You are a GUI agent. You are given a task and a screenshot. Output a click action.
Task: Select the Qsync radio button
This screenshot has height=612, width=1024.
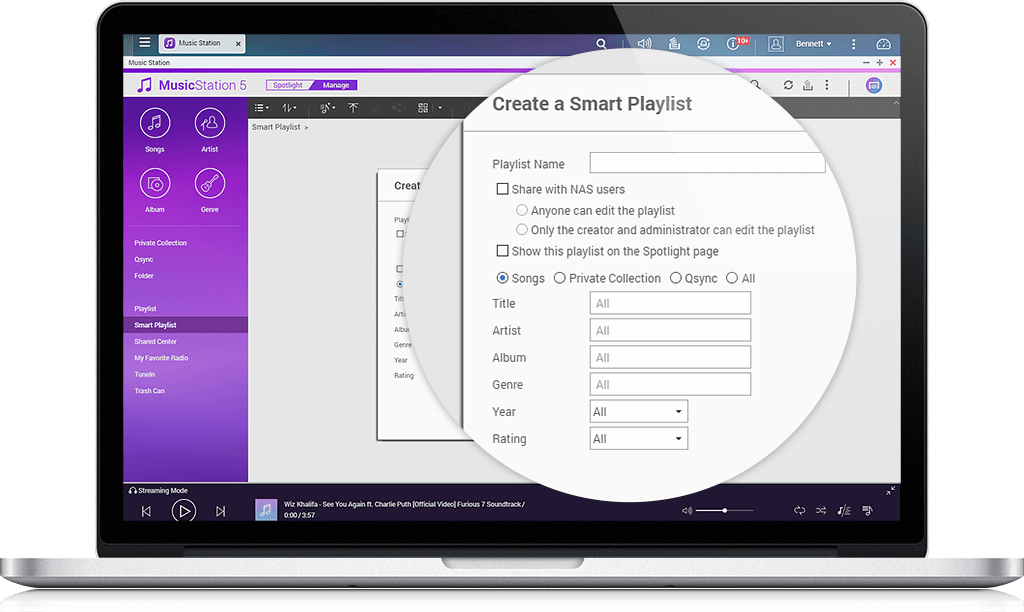(x=675, y=278)
